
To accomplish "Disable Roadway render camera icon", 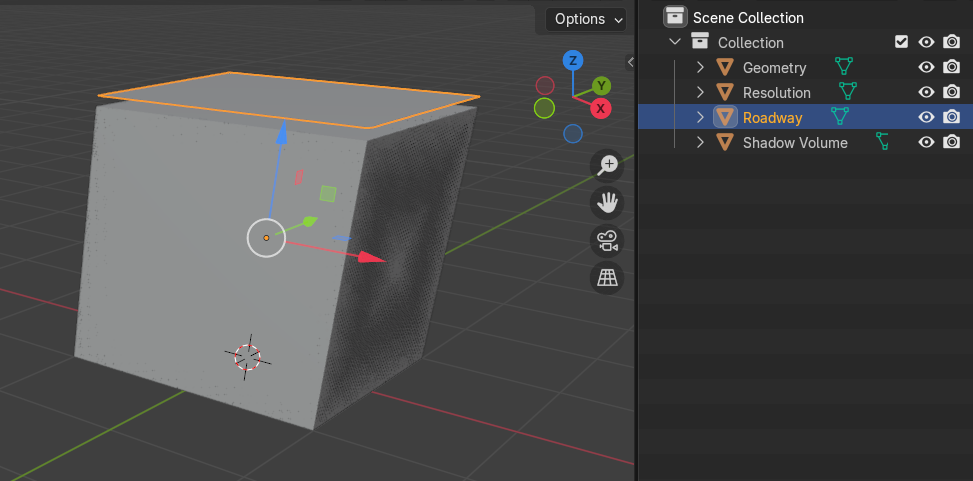I will pos(951,117).
